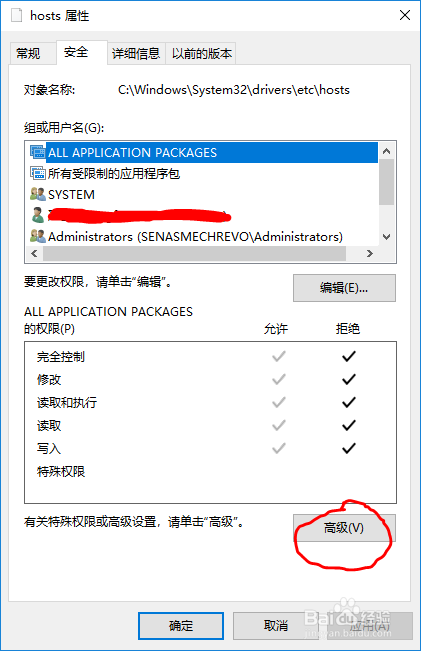
Task: Open the 以前的版本 tab
Action: (202, 54)
